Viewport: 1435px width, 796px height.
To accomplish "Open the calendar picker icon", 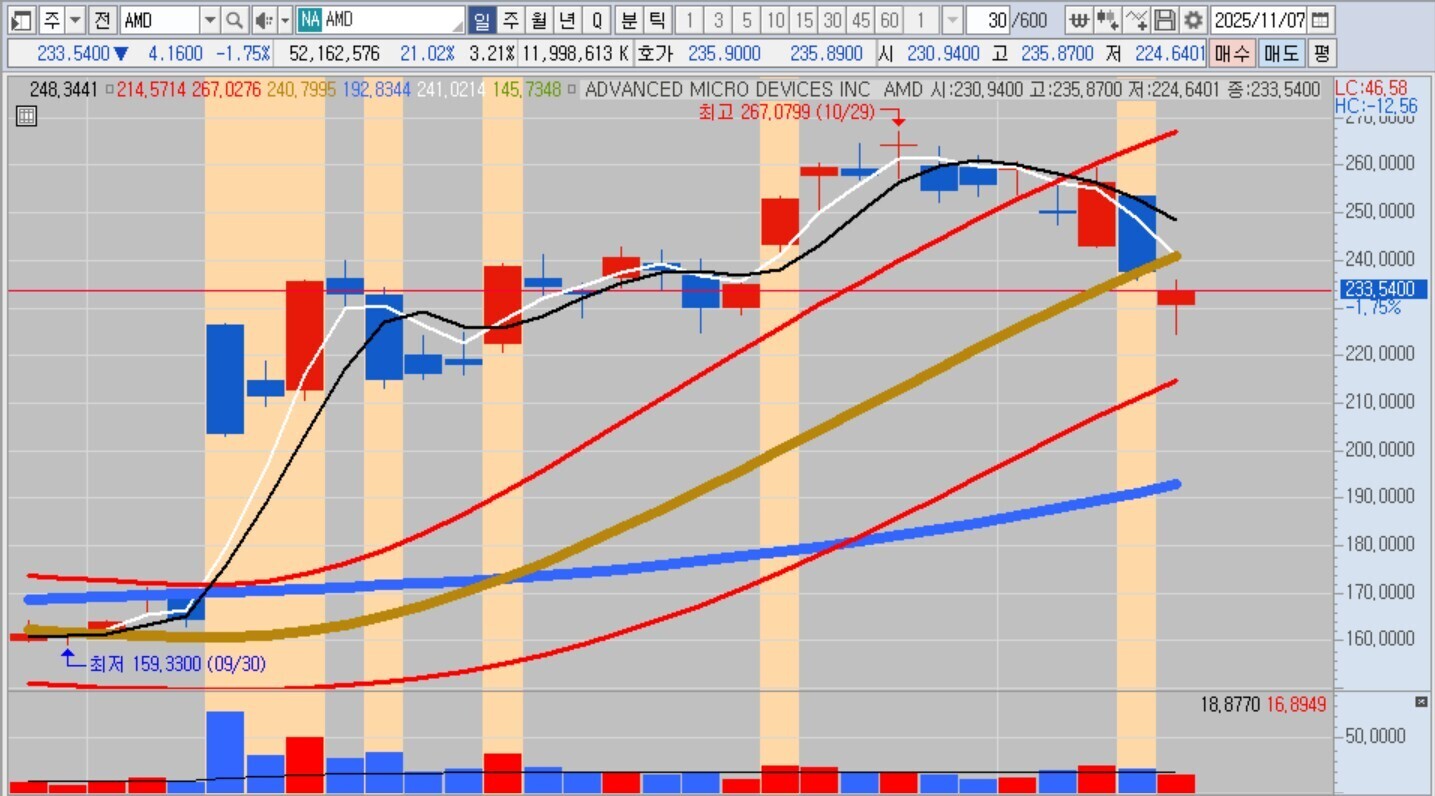I will (x=1320, y=19).
